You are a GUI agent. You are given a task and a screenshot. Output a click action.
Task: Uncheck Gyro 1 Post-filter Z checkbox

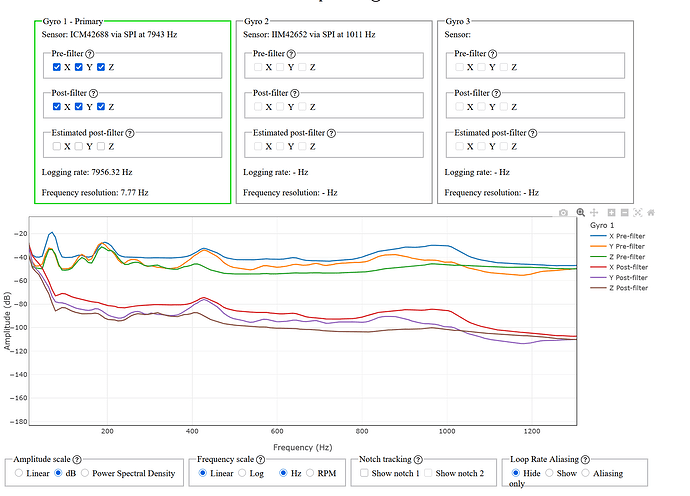coord(101,107)
